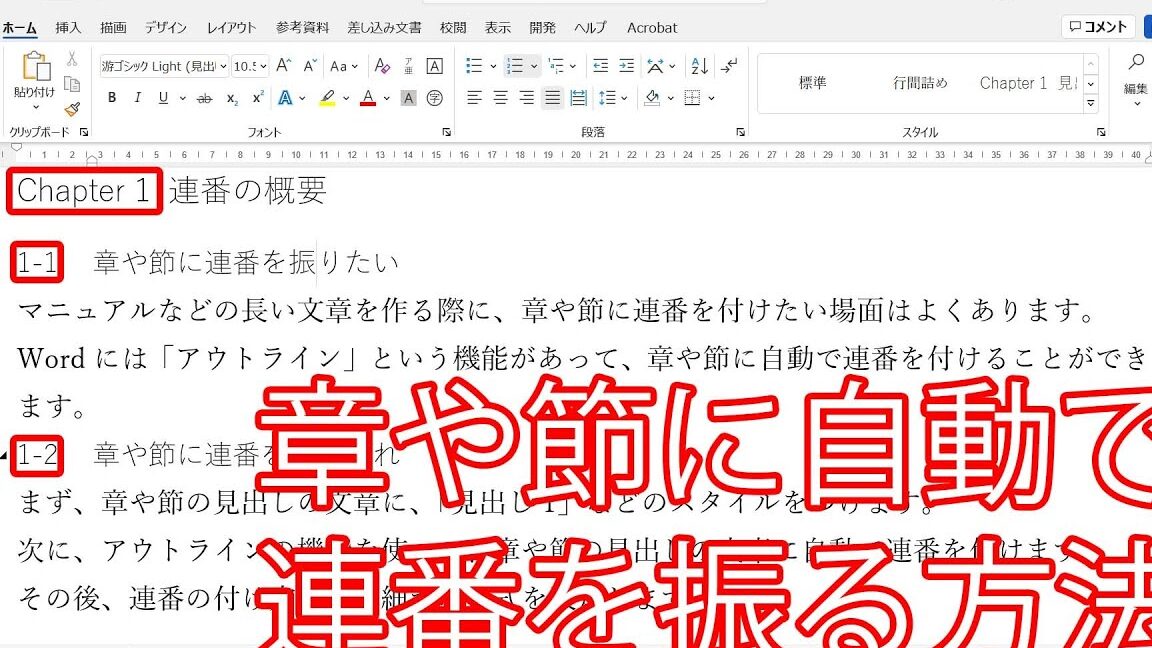Open underline style dropdown arrow
1152x648 pixels.
[182, 98]
